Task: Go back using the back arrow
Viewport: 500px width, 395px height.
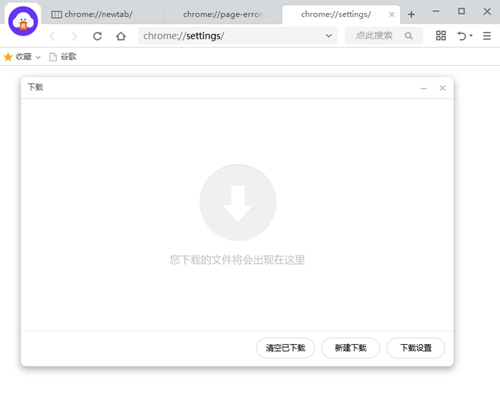Action: [x=52, y=36]
